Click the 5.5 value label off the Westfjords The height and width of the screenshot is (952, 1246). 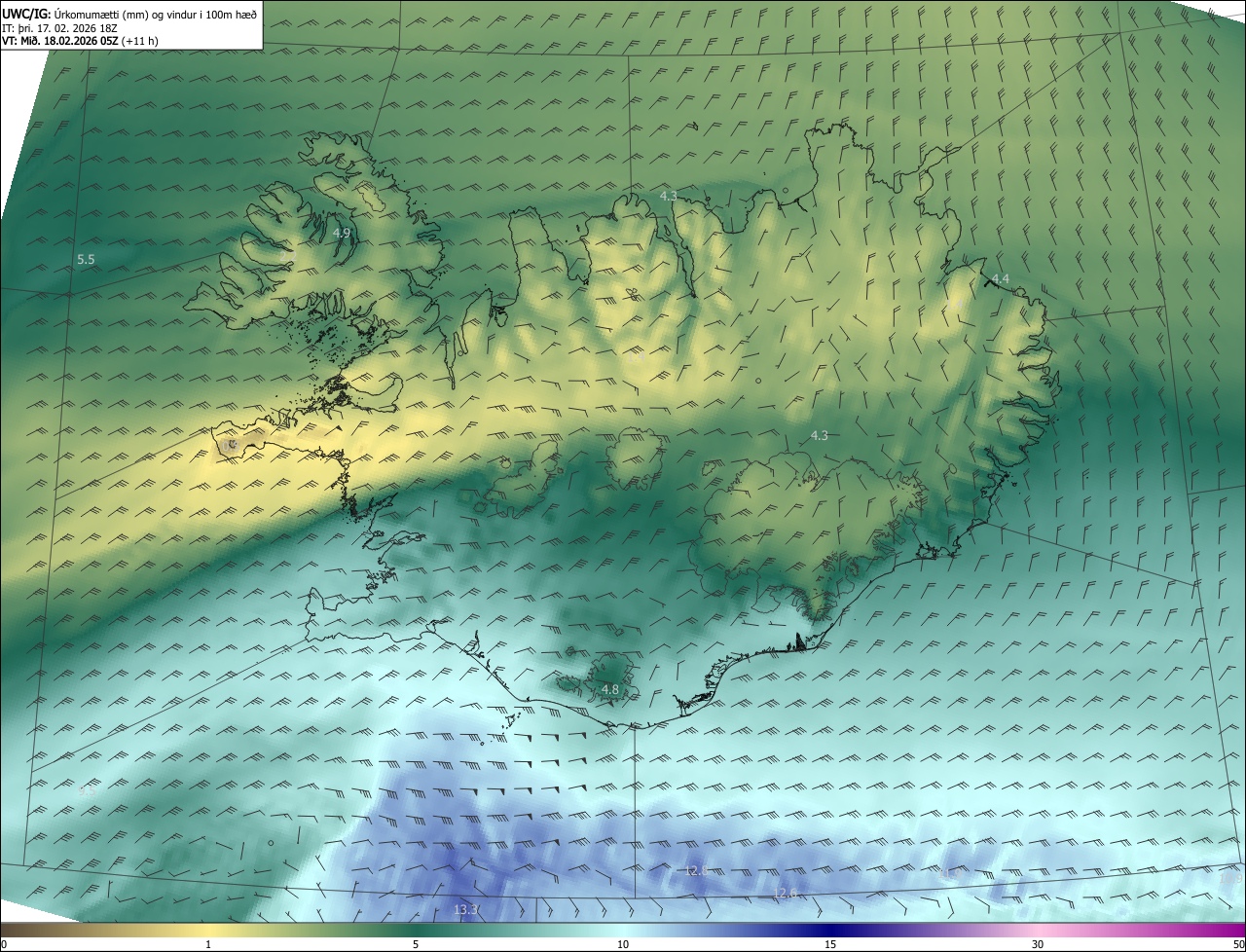coord(86,260)
